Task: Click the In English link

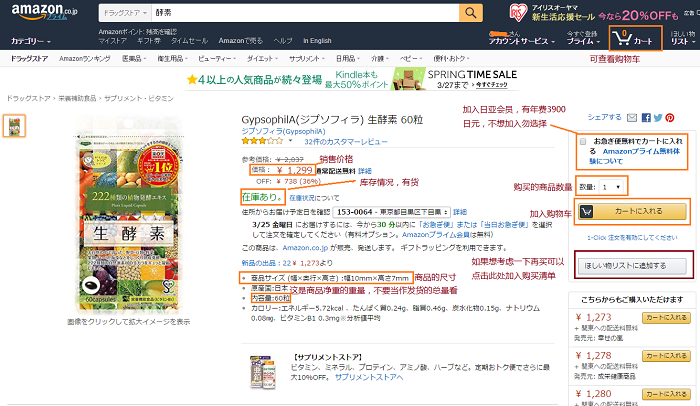Action: tap(317, 41)
